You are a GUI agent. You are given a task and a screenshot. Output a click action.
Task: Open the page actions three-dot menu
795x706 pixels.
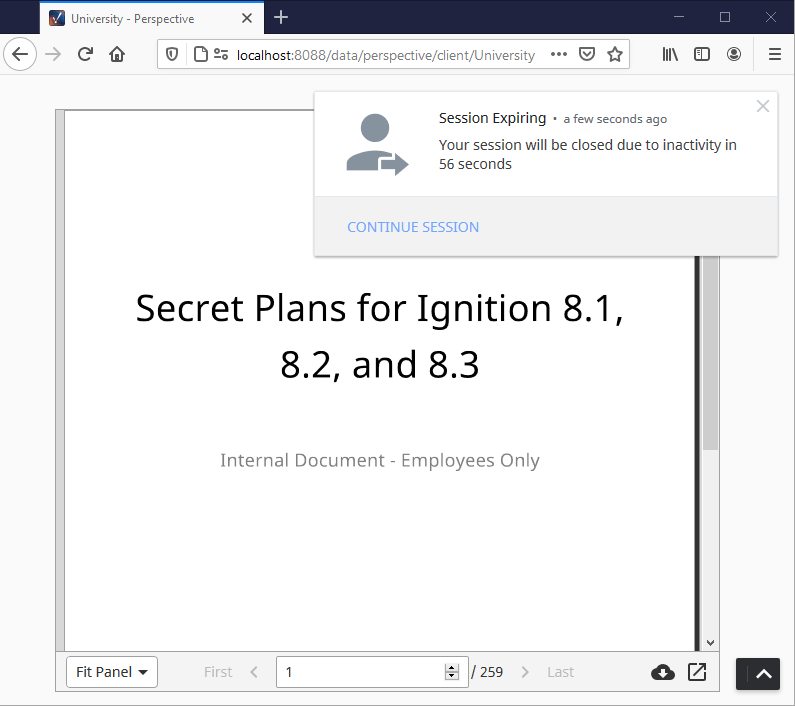[559, 54]
